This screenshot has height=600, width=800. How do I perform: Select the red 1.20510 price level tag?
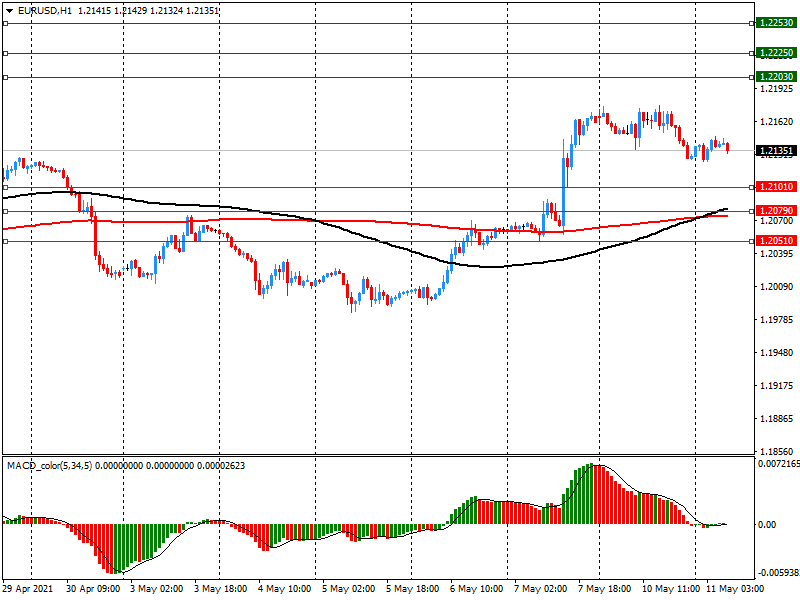point(776,241)
